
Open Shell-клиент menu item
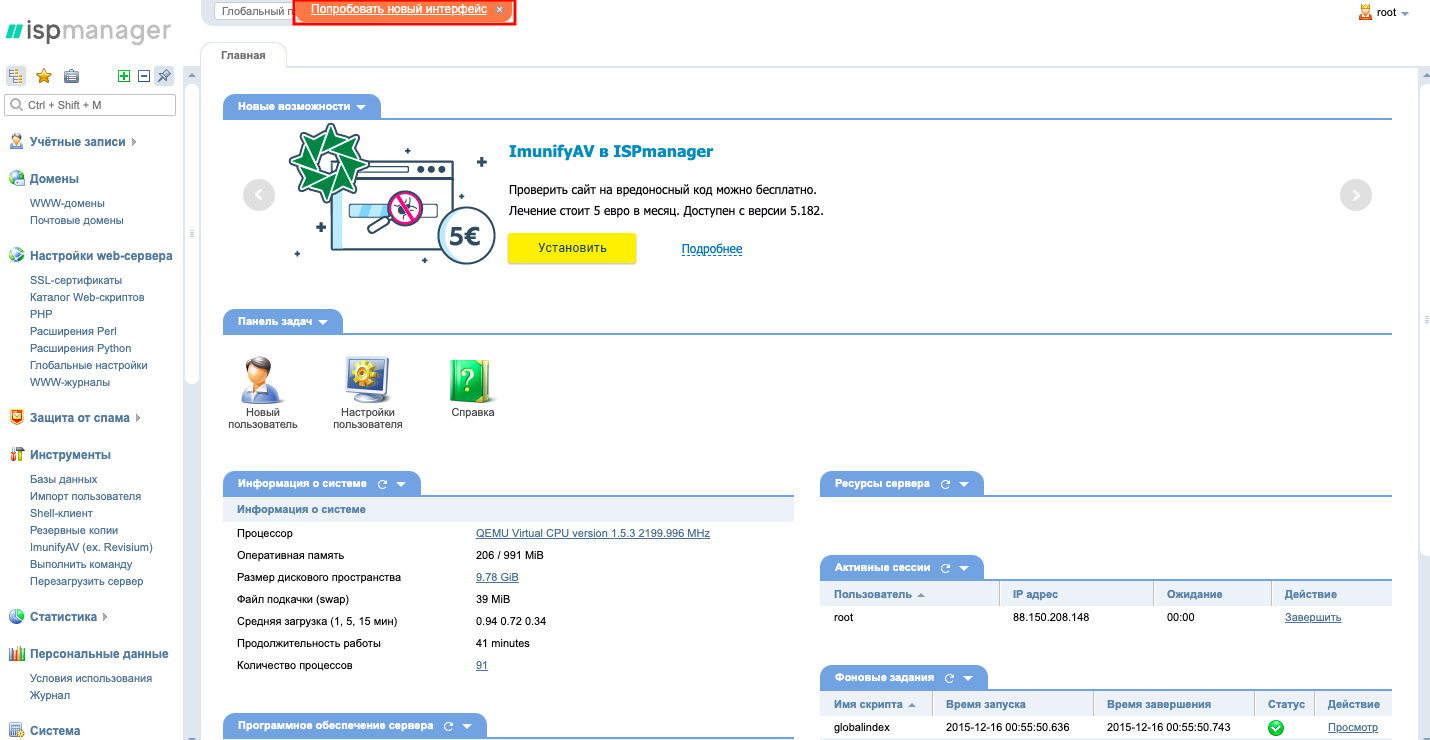click(61, 513)
